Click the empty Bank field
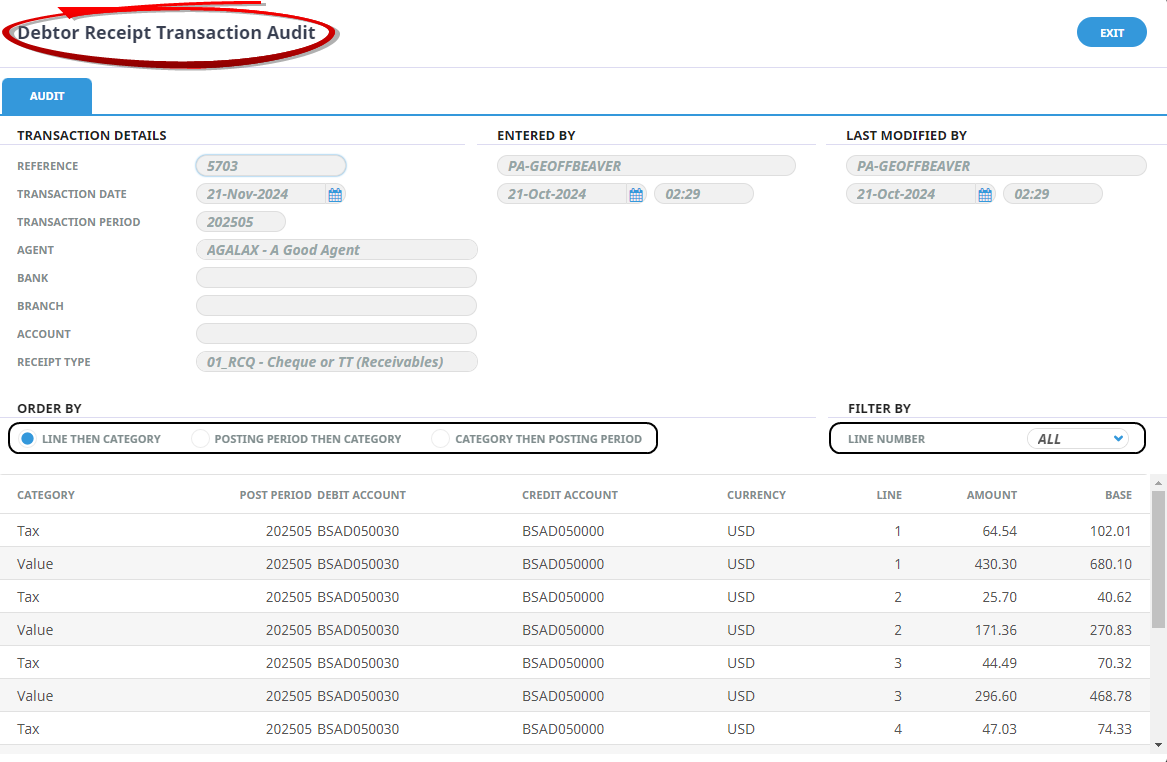Image resolution: width=1167 pixels, height=762 pixels. coord(336,278)
